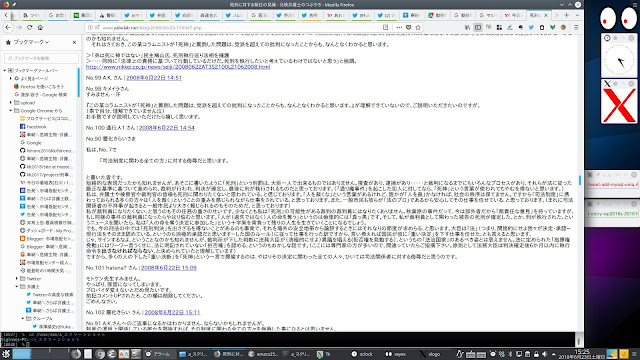Open the Bluetooth tray icon
This screenshot has width=640, height=360.
pyautogui.click(x=510, y=354)
